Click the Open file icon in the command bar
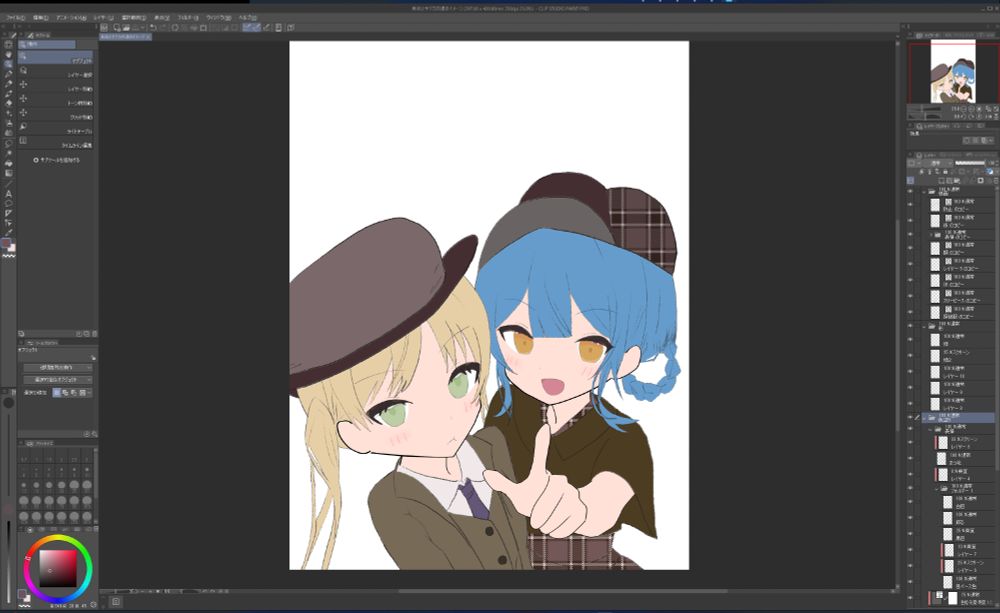The height and width of the screenshot is (613, 1000). point(126,27)
